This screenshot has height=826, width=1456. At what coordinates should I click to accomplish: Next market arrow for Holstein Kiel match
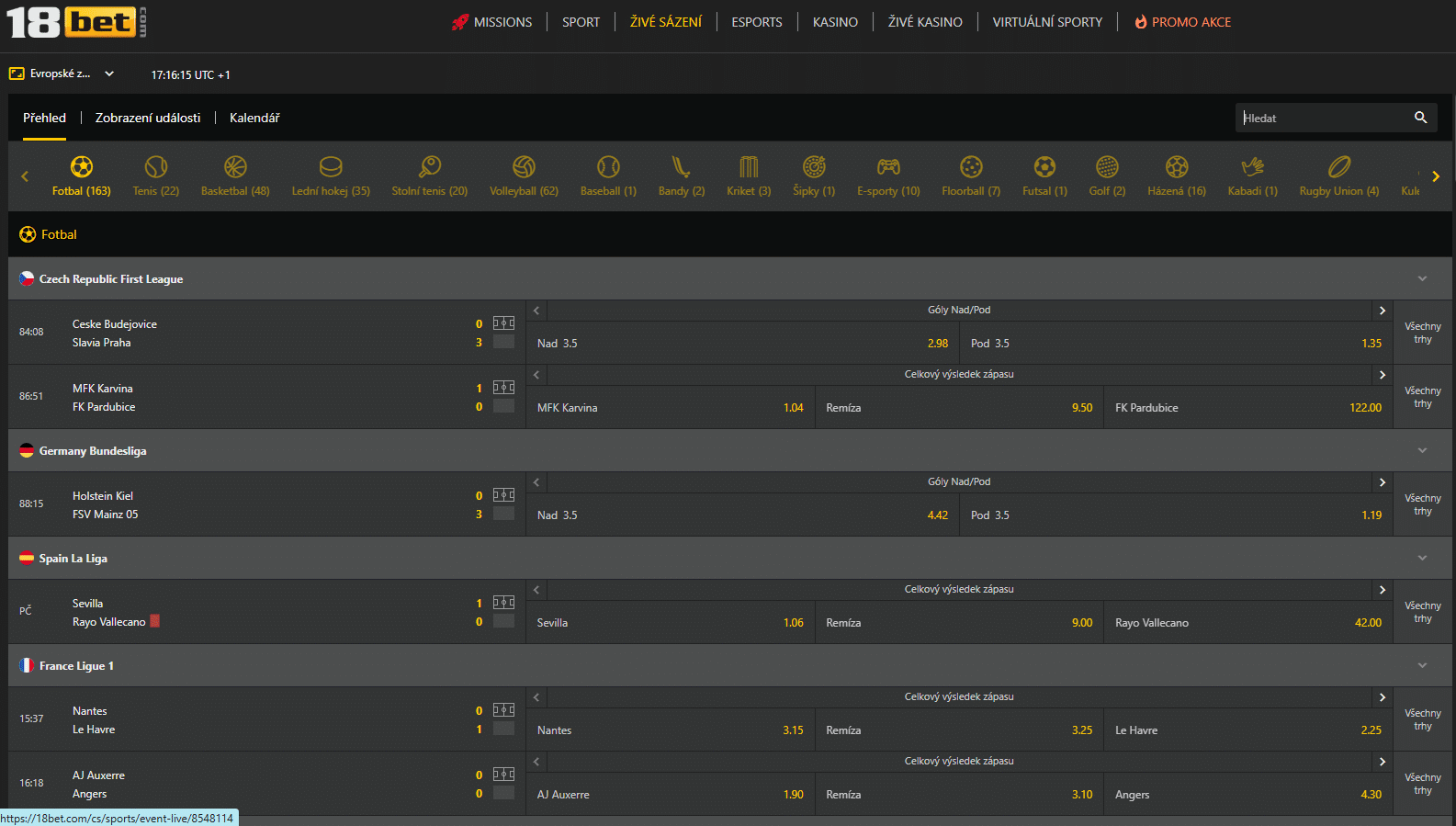pyautogui.click(x=1382, y=482)
